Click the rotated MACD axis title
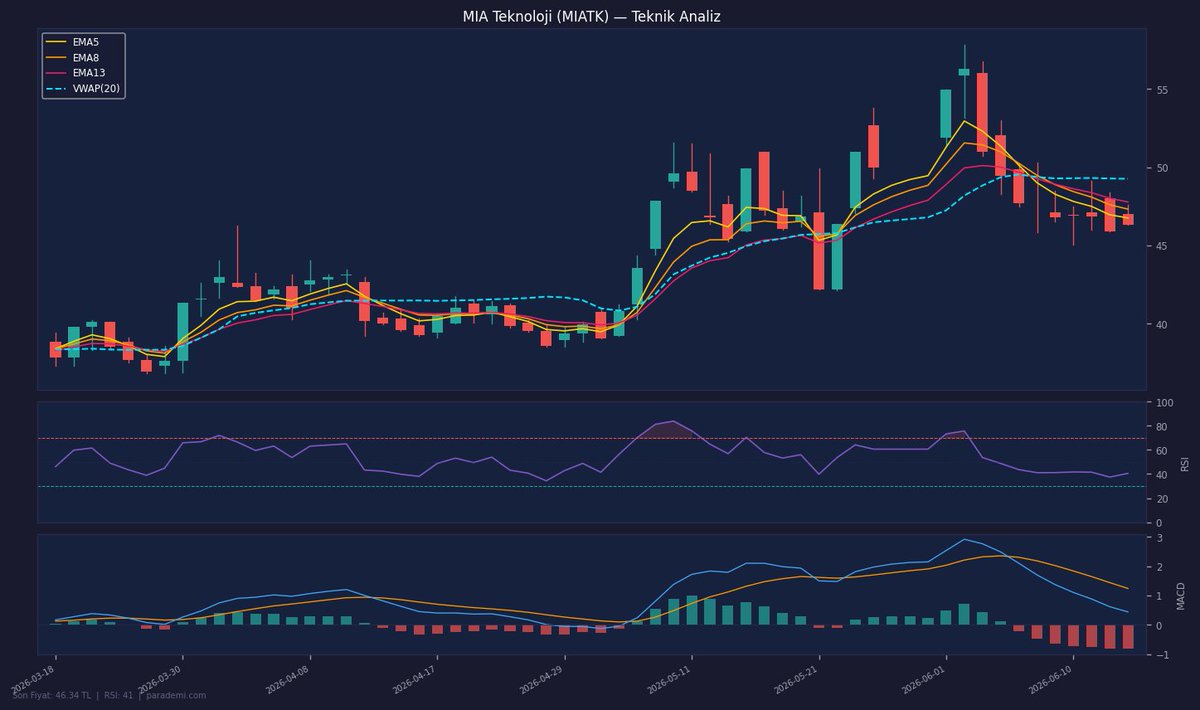This screenshot has width=1200, height=710. tap(1181, 595)
